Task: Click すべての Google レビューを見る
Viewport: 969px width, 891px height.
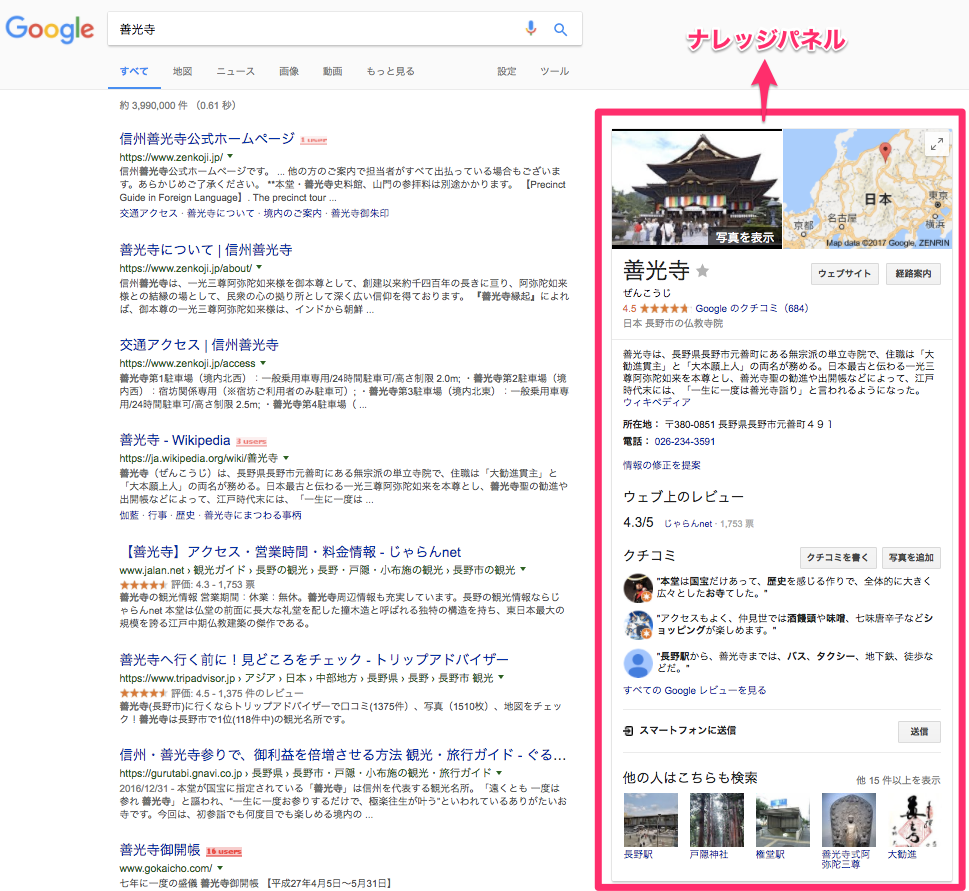Action: [695, 691]
